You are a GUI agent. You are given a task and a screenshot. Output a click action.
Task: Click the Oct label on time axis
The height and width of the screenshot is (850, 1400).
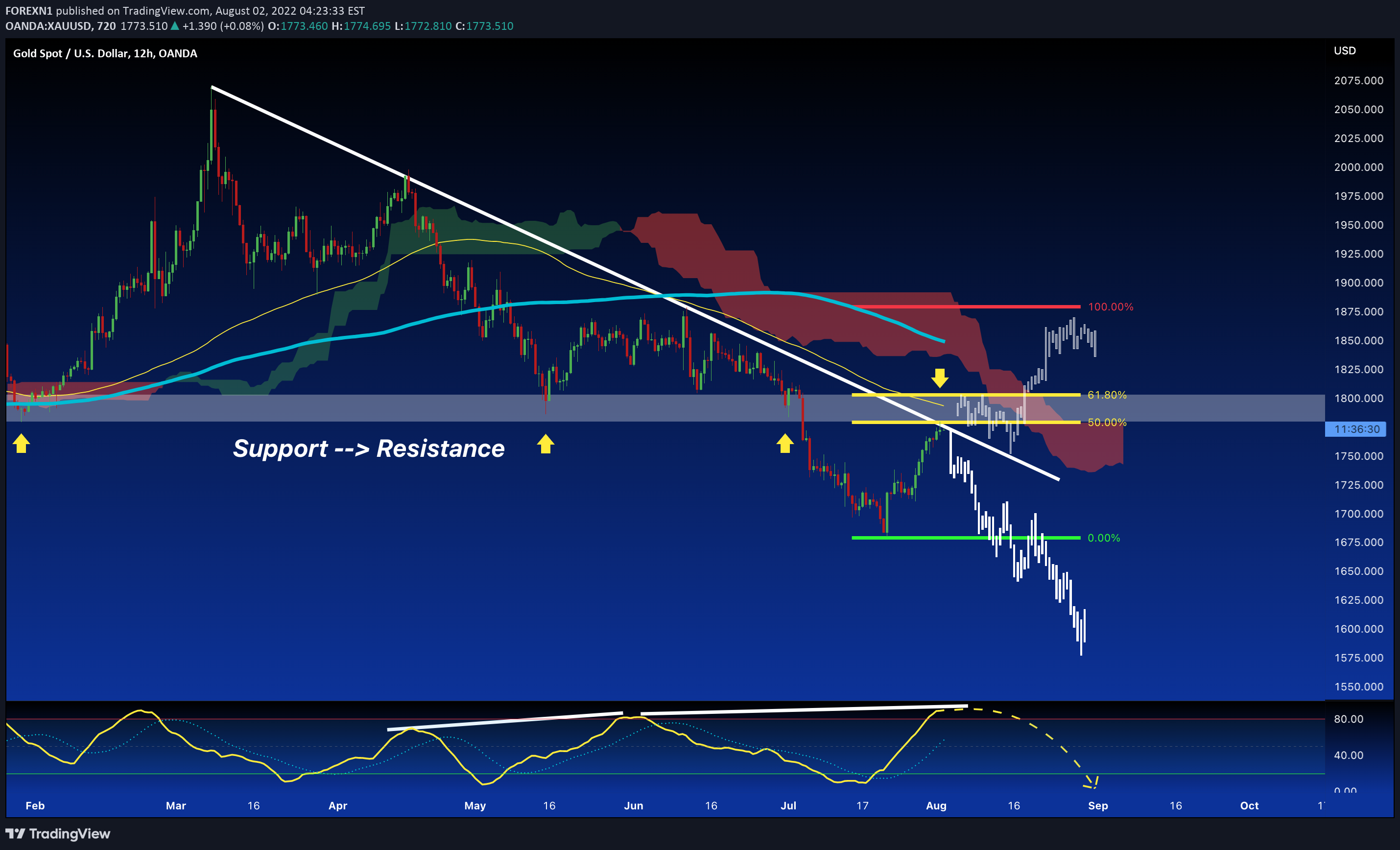1250,805
